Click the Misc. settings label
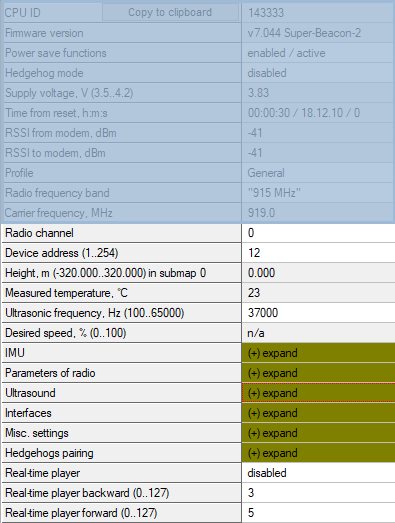This screenshot has width=395, height=523. point(37,433)
